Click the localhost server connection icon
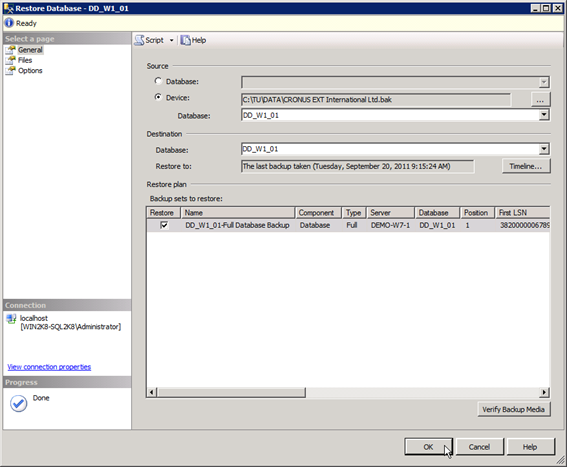567x467 pixels. pos(12,319)
